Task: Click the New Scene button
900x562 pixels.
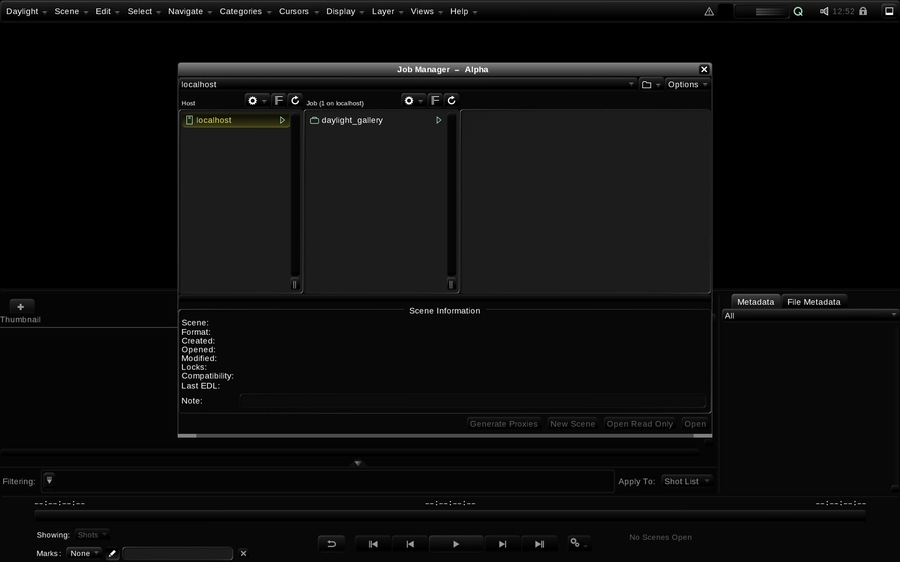Action: pos(572,424)
